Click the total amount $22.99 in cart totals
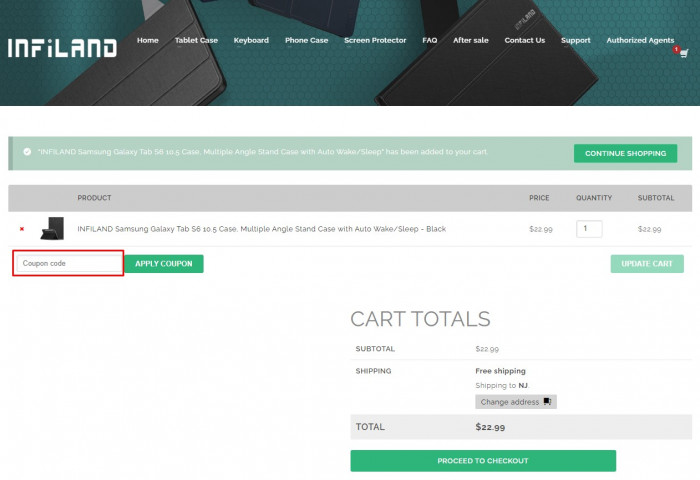700x480 pixels. click(490, 427)
